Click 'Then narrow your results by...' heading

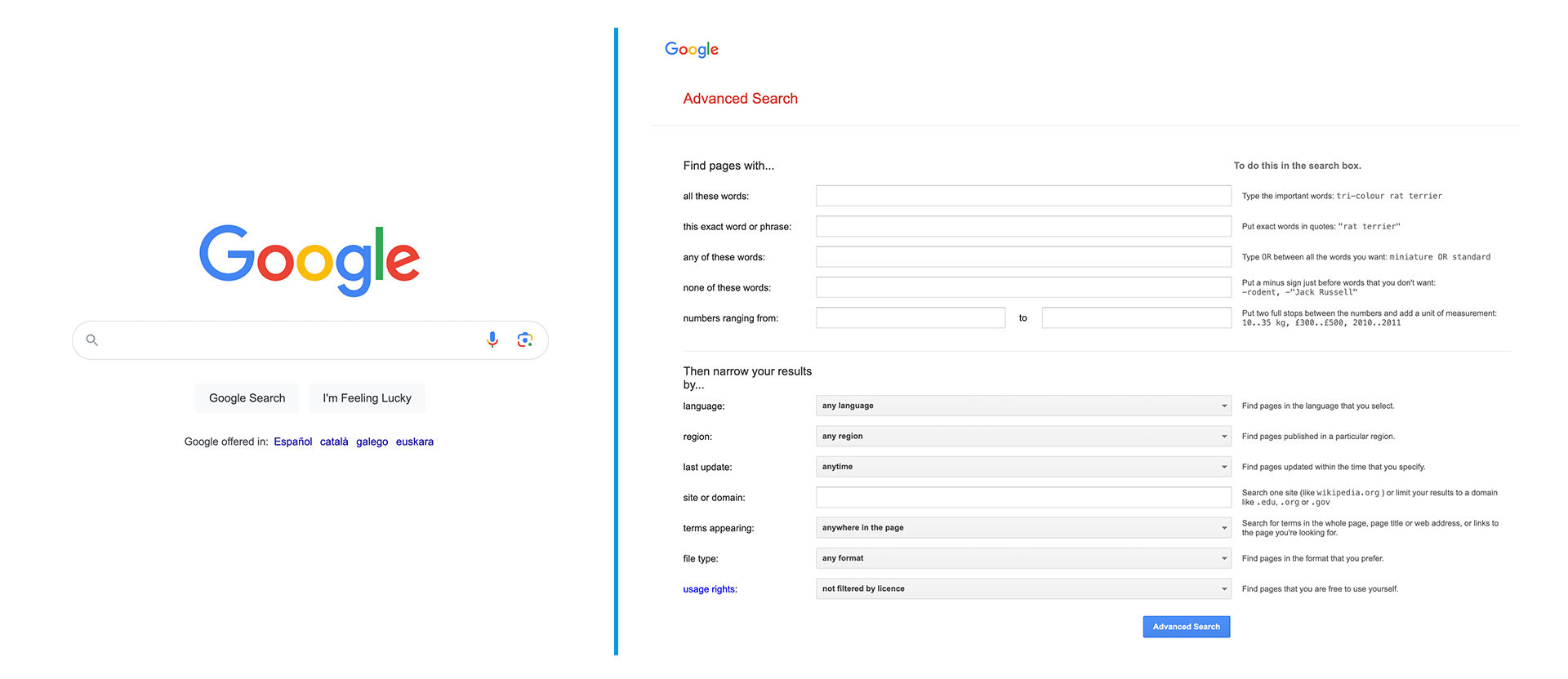point(747,378)
